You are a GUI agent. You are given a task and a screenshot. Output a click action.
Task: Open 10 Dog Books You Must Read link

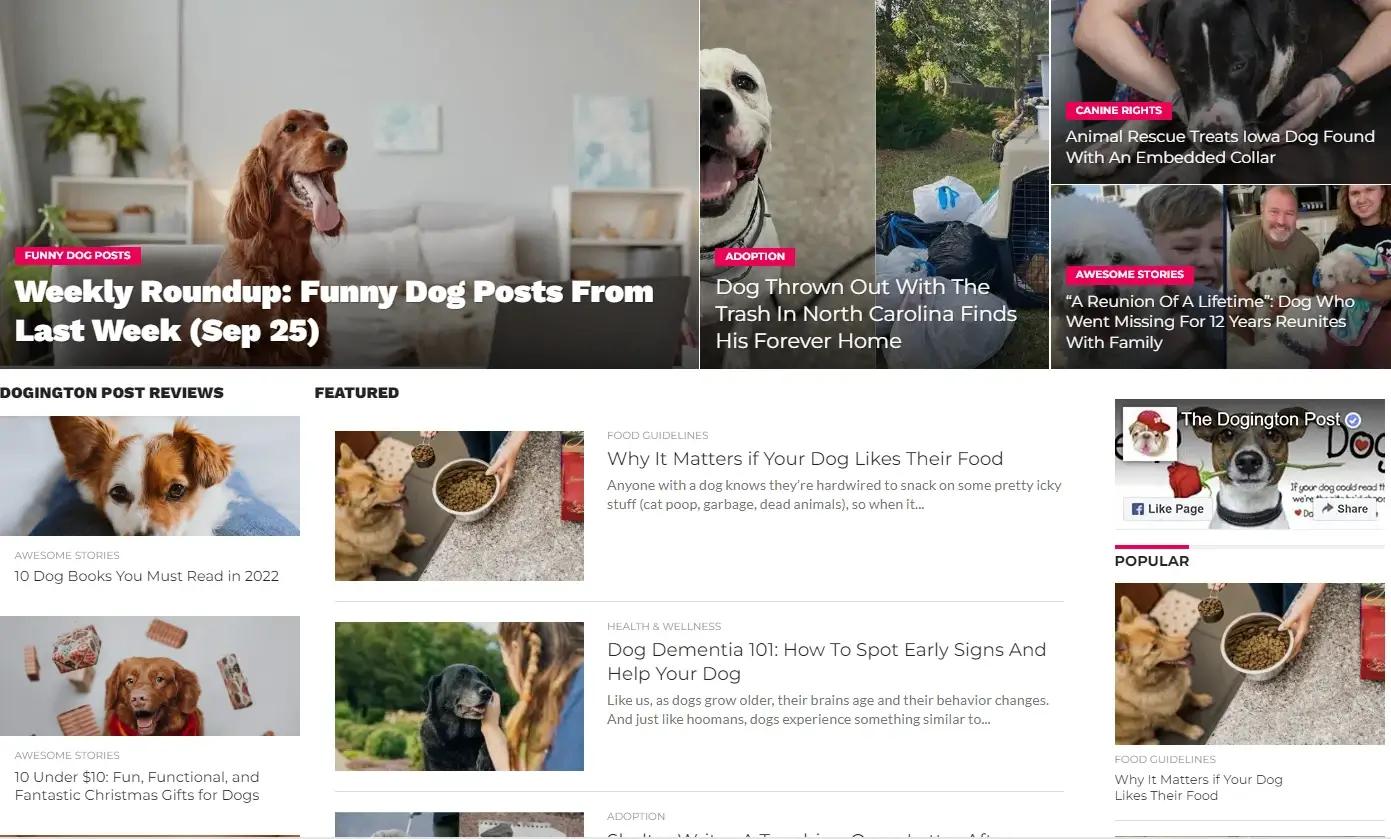(x=147, y=576)
